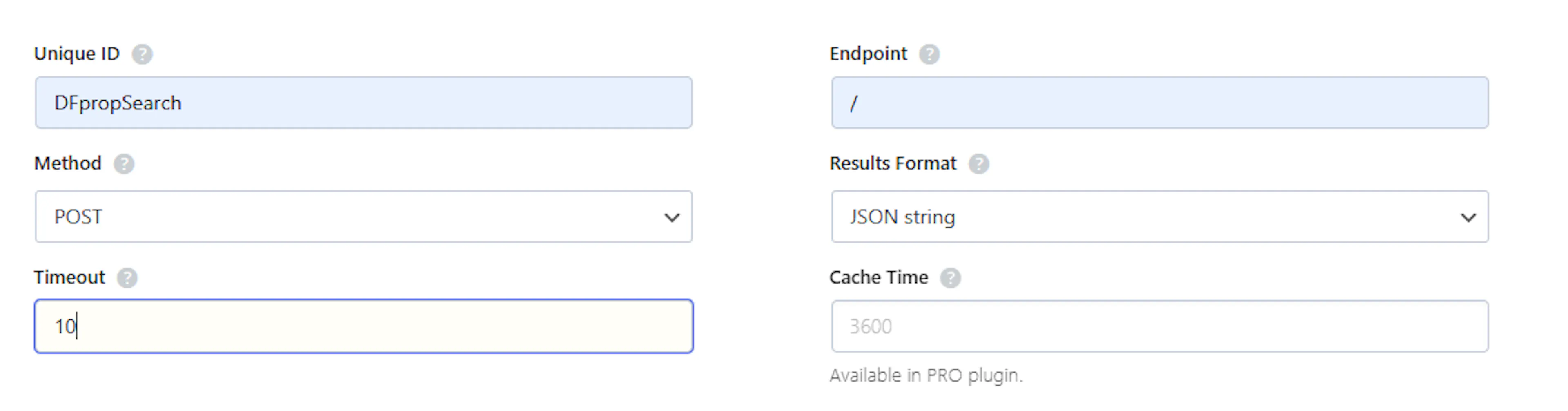
Task: Click the Cache Time label
Action: pos(878,278)
